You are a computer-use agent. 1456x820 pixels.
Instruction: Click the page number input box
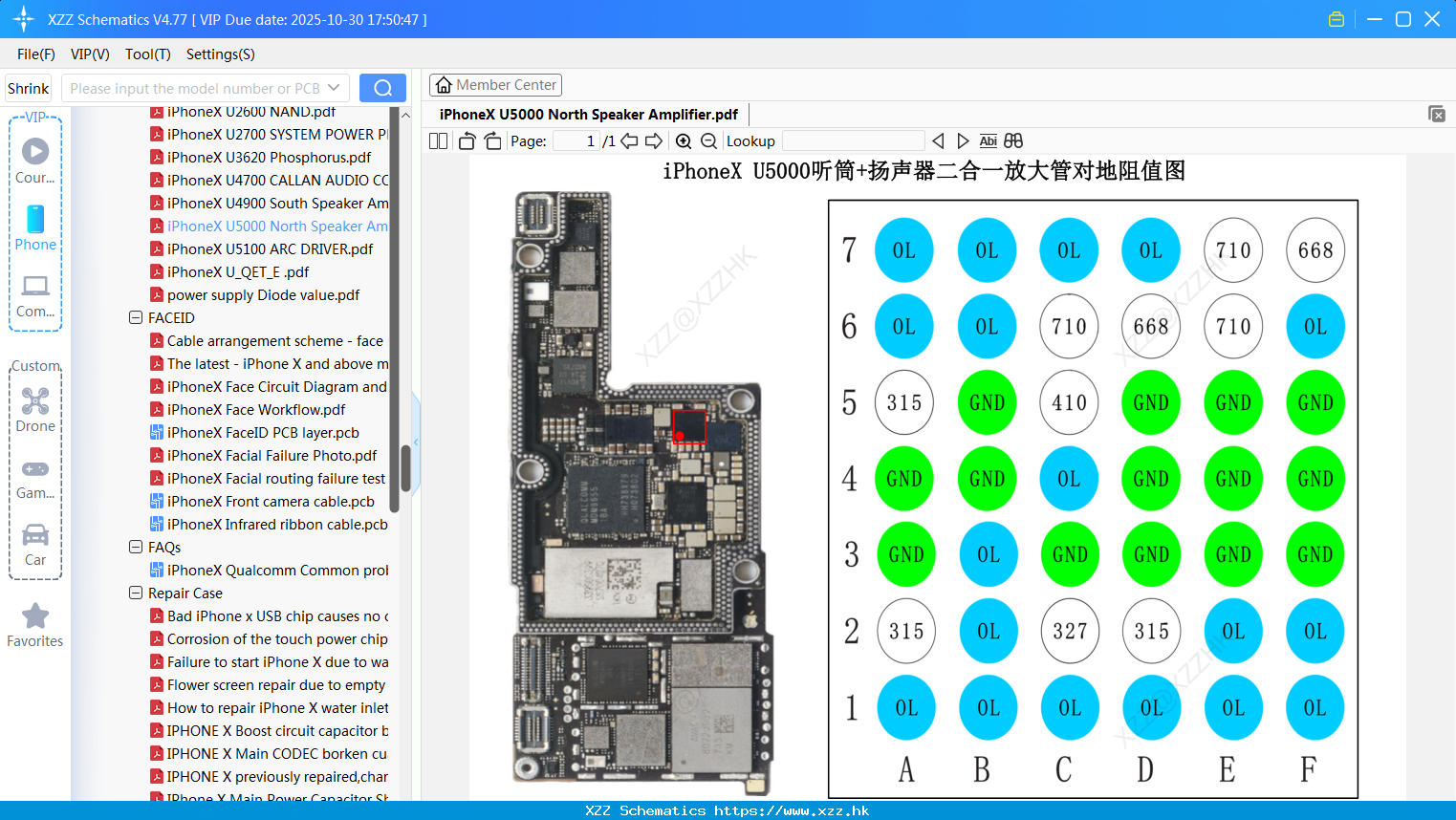click(576, 141)
